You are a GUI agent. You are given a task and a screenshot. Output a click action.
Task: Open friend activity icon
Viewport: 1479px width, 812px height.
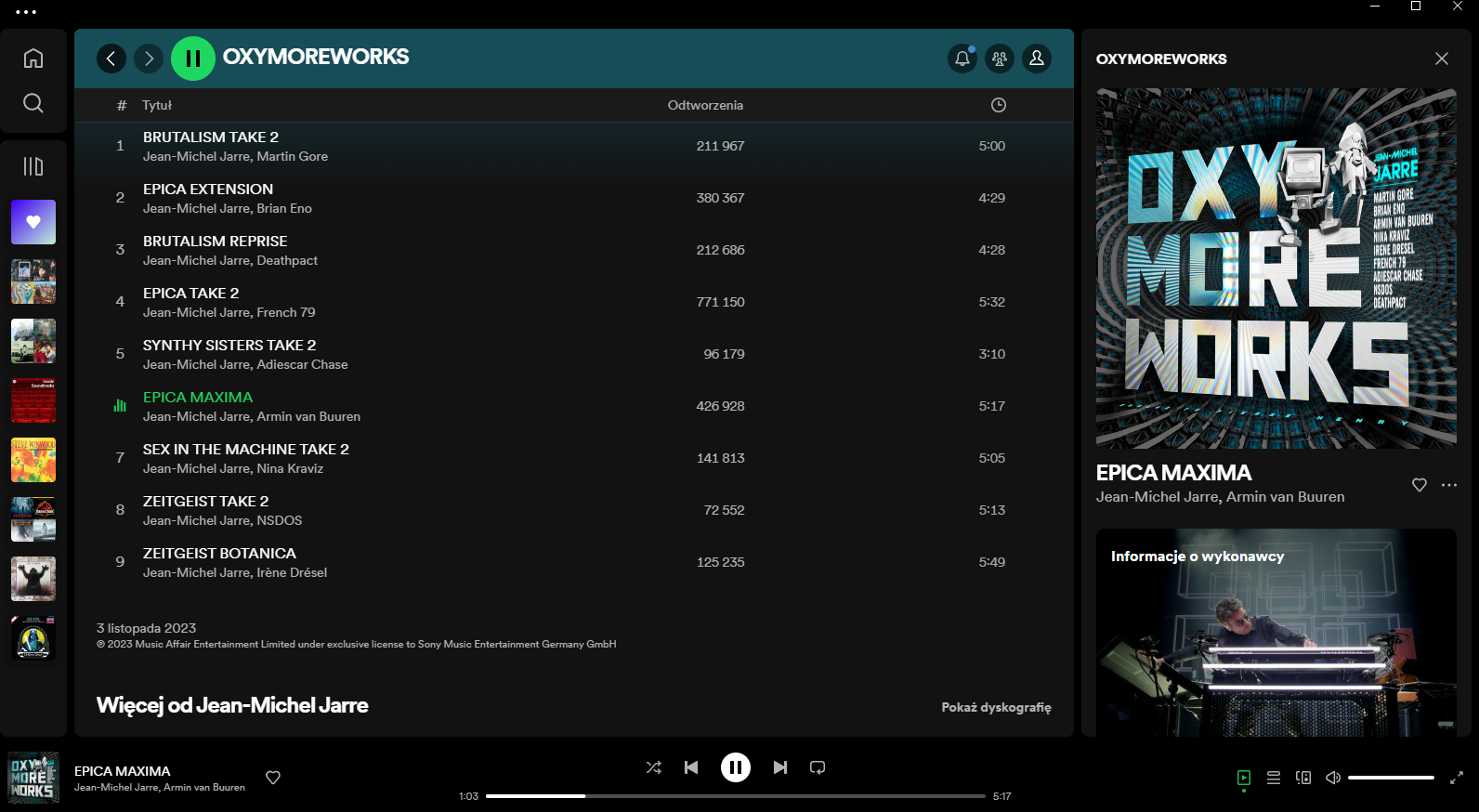1000,59
